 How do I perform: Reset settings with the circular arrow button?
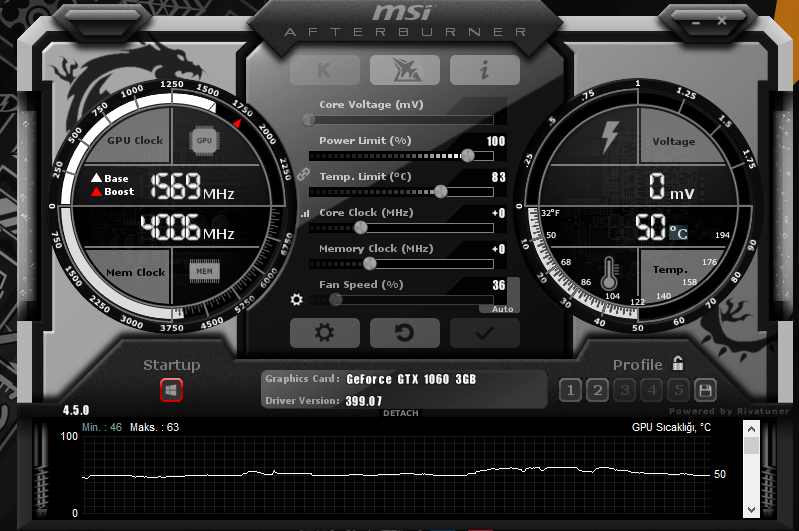pyautogui.click(x=405, y=333)
